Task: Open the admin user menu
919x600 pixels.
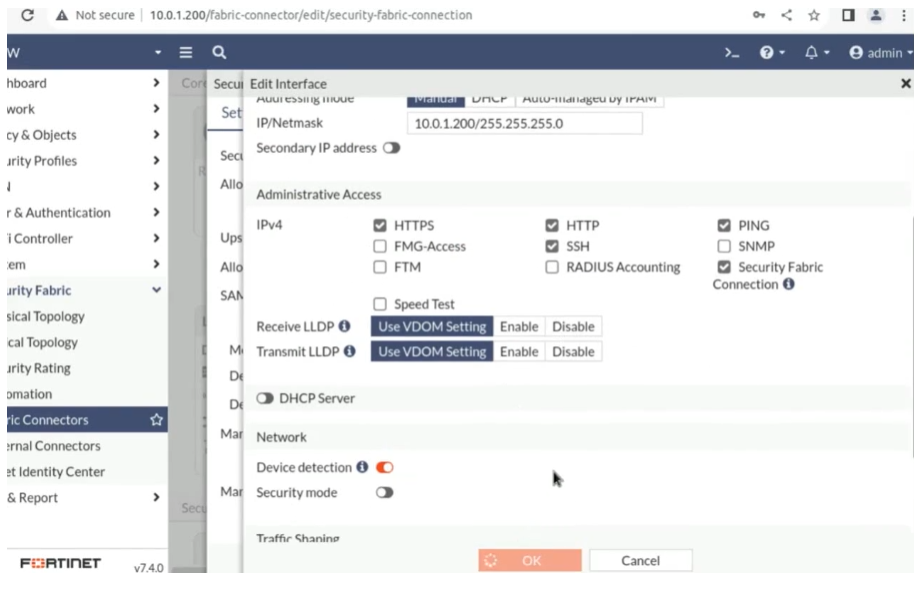Action: 880,53
